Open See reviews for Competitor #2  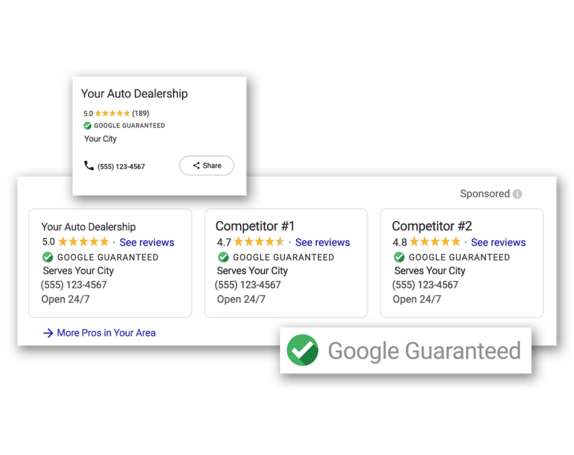pyautogui.click(x=498, y=242)
